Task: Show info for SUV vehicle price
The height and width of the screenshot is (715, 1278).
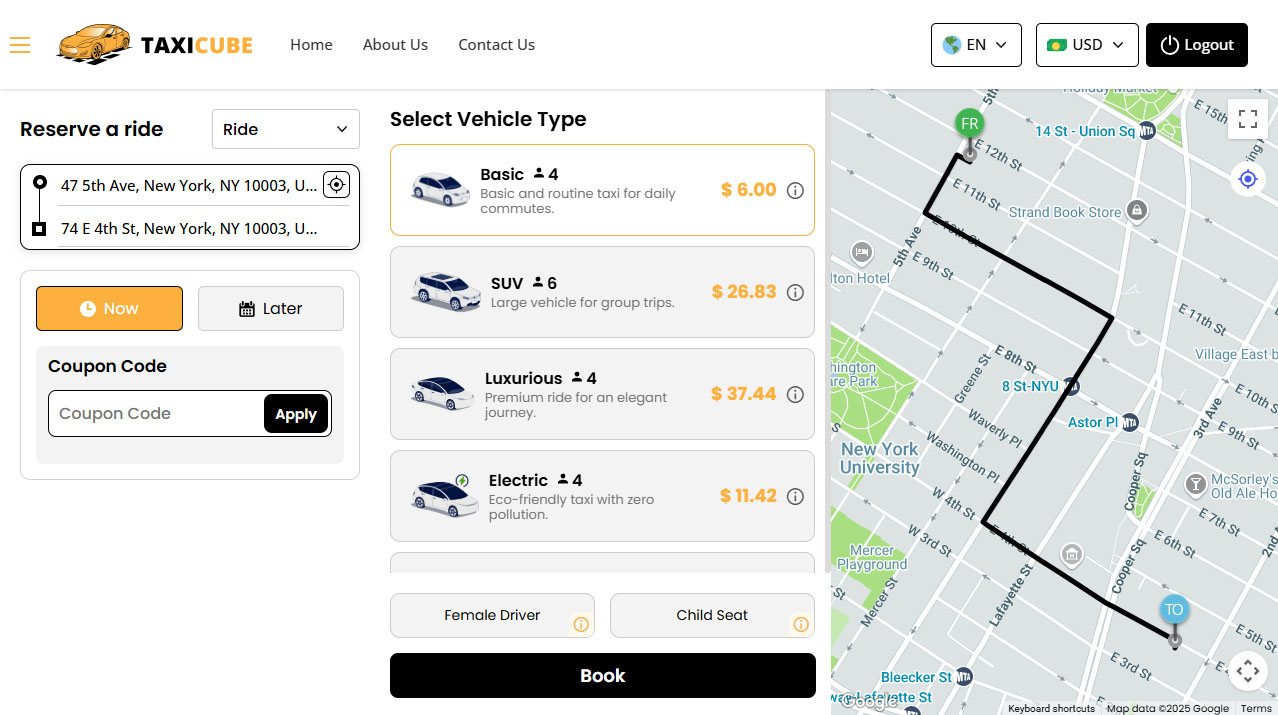Action: [795, 292]
